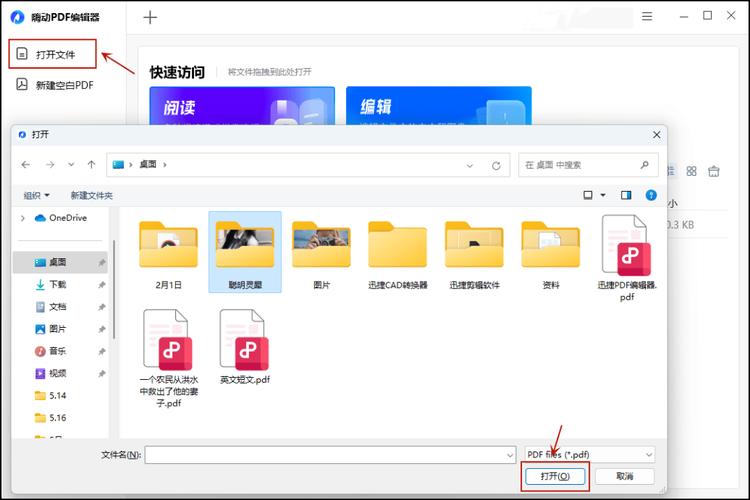750x500 pixels.
Task: Create a new folder (新建文件夹)
Action: [91, 195]
